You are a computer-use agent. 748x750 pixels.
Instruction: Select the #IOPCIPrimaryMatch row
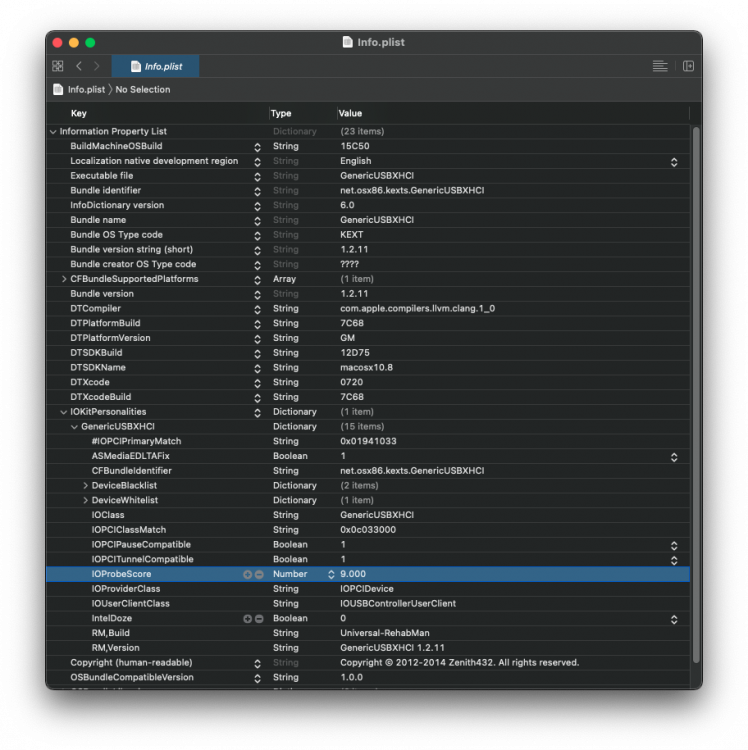[368, 441]
